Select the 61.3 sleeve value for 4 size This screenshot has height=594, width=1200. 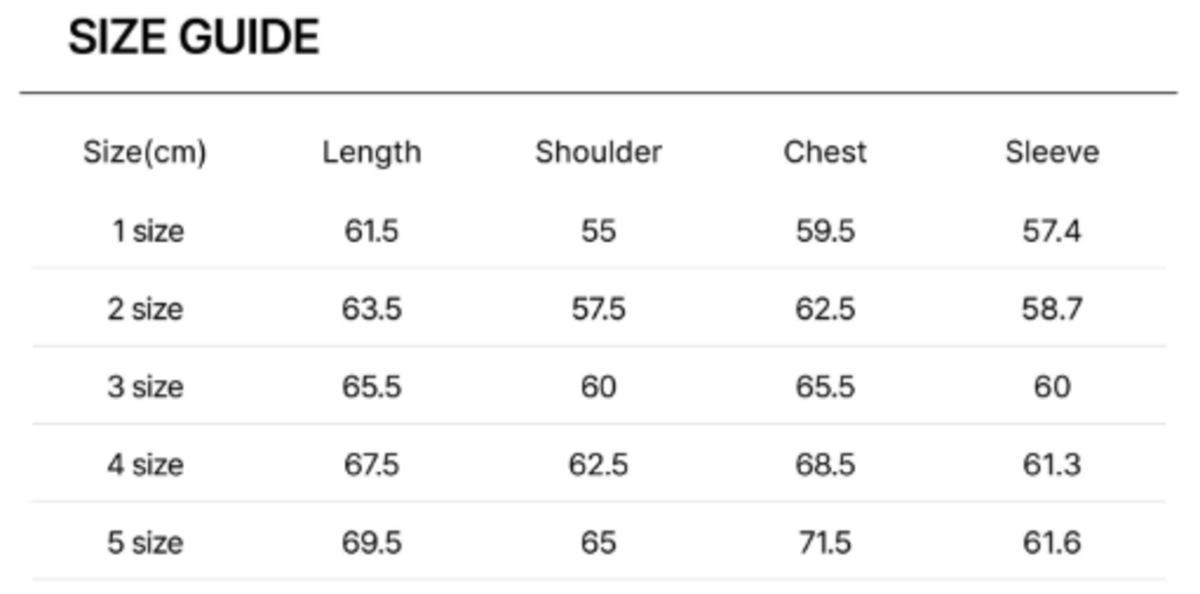click(x=1052, y=465)
